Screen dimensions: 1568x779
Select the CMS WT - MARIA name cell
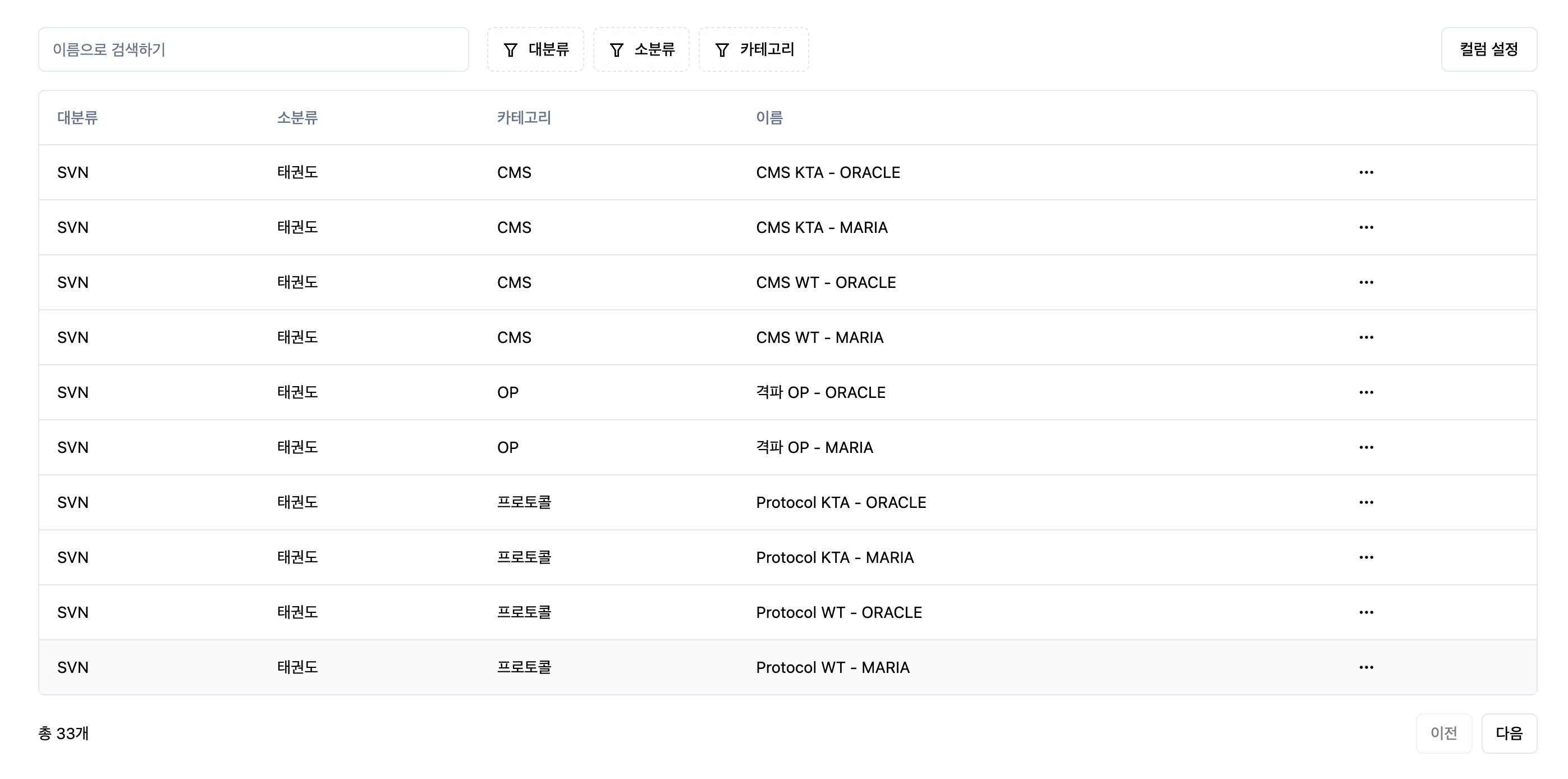819,337
